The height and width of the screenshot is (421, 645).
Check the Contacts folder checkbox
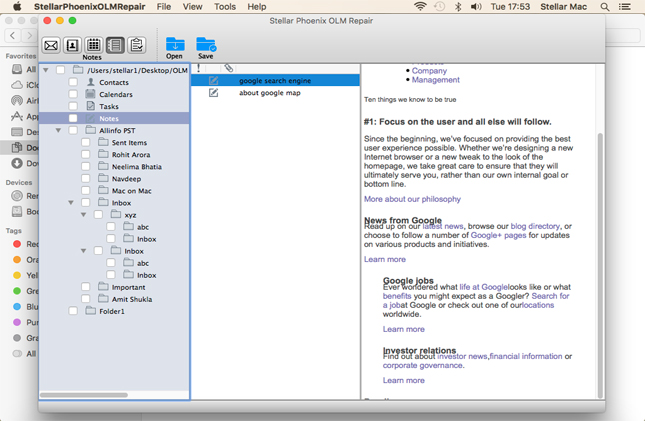(73, 82)
